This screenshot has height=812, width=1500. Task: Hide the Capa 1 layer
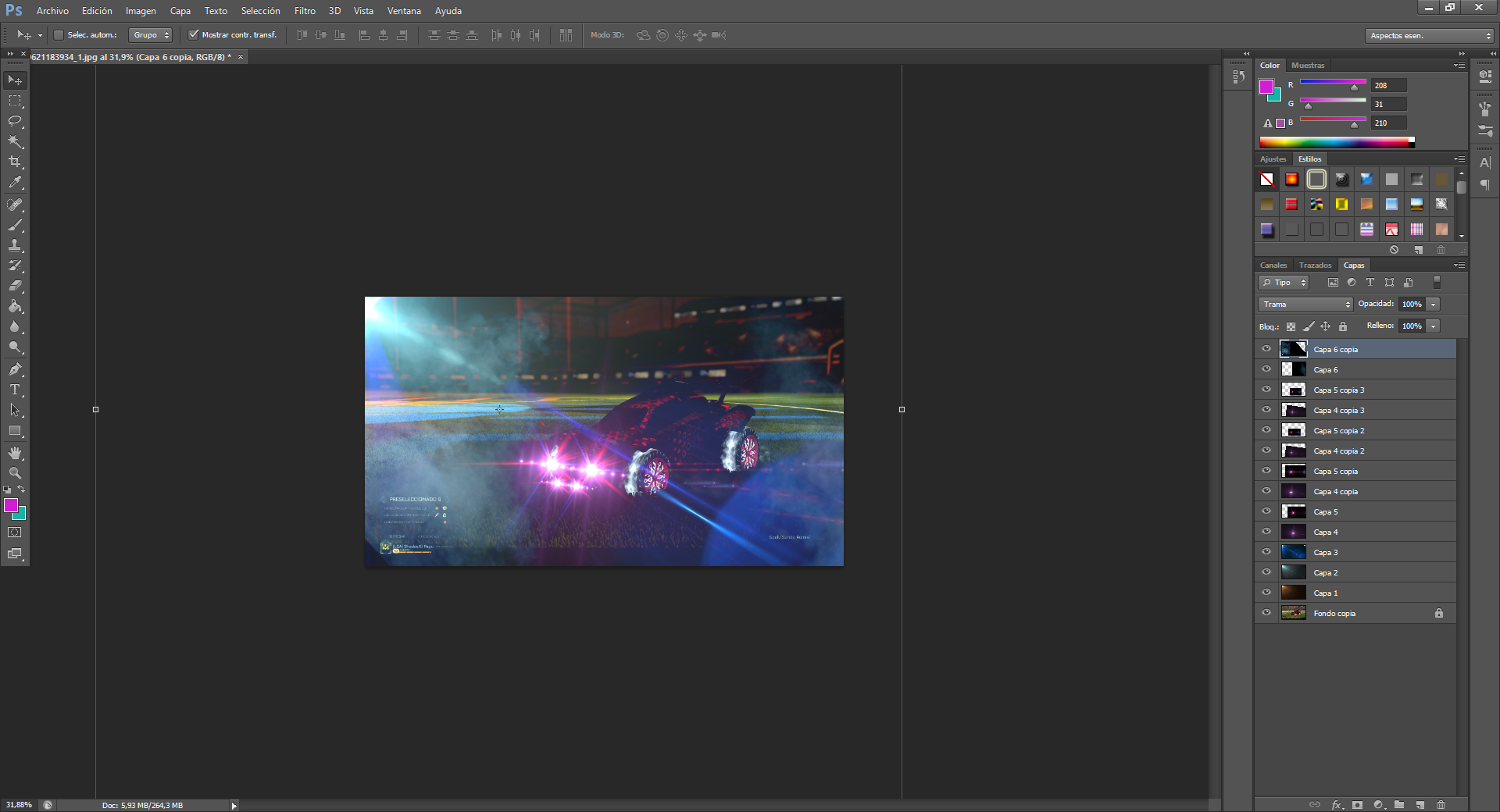1266,593
